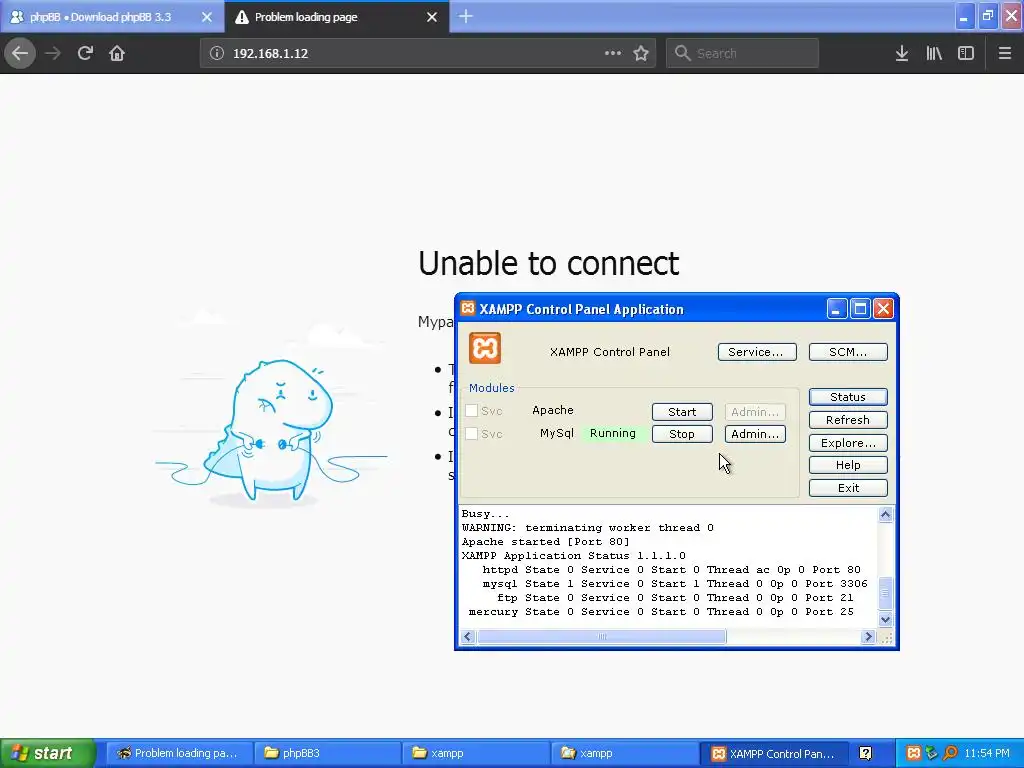Click 'WARNING: terminating worker thread 0' line
This screenshot has height=768, width=1024.
point(588,528)
